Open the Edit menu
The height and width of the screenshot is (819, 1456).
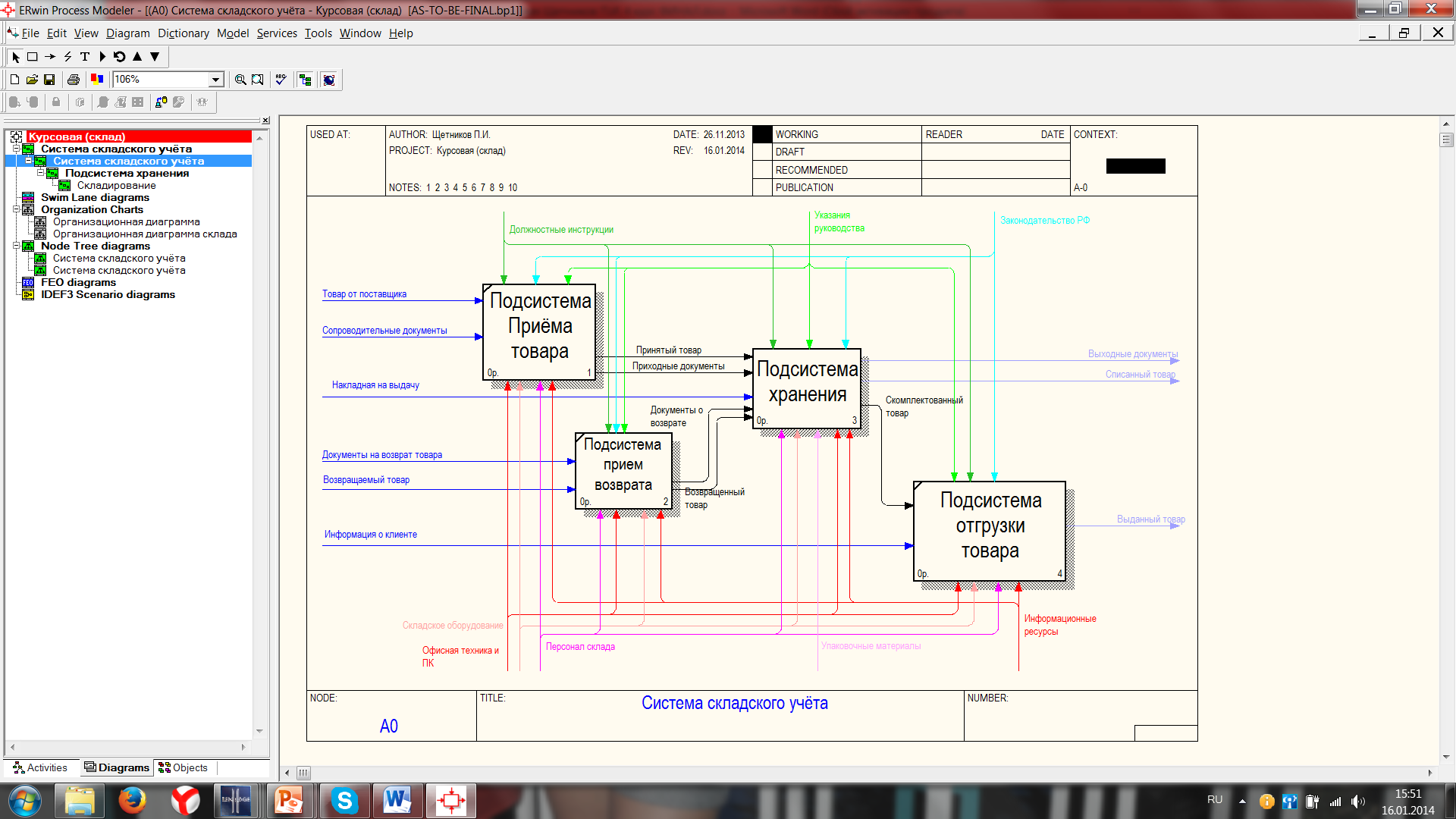coord(57,33)
